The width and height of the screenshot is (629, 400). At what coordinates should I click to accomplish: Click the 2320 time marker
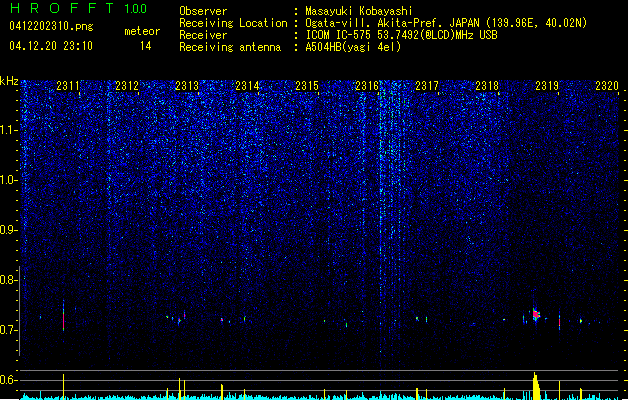[607, 85]
